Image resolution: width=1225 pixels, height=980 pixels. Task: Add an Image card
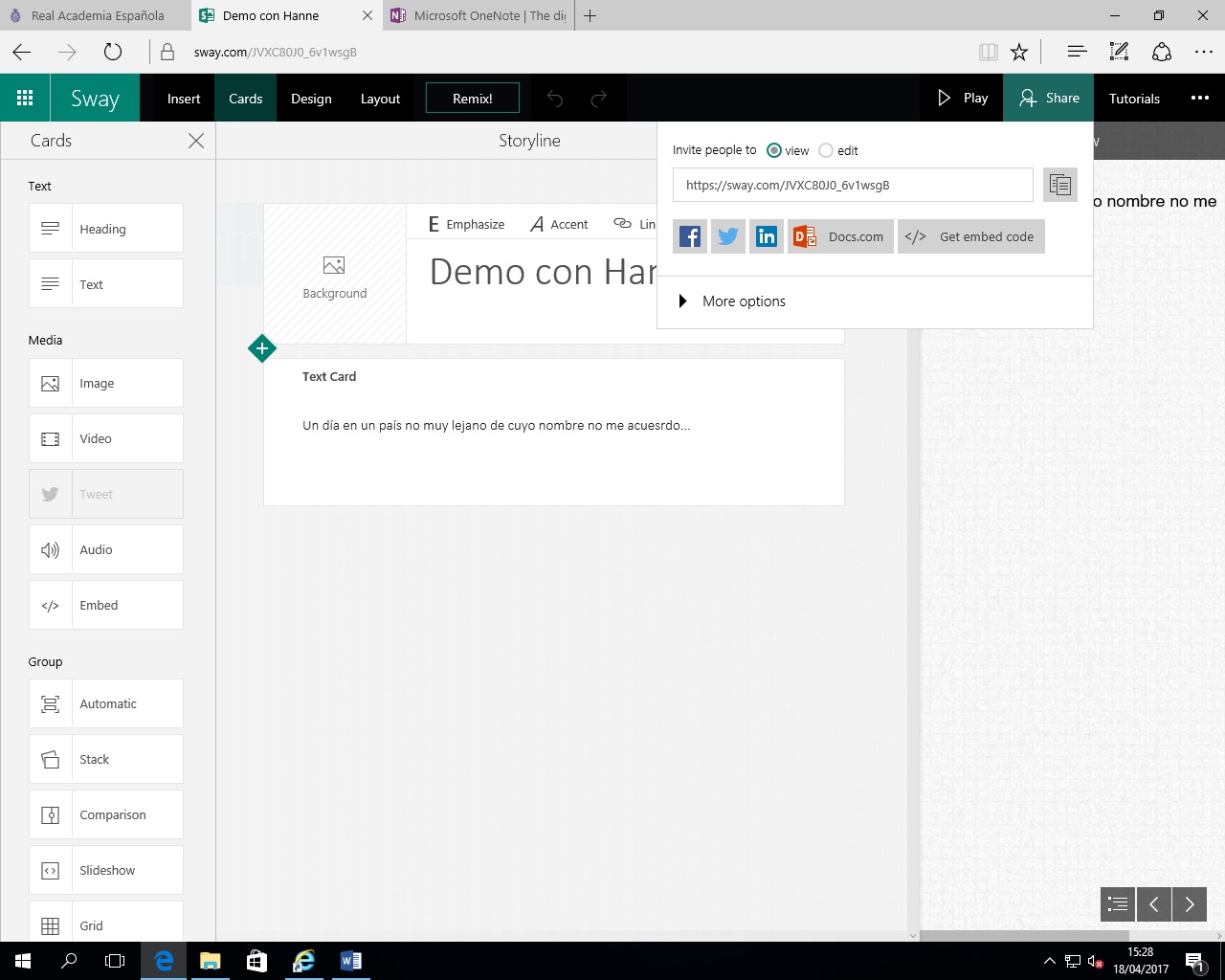(x=106, y=383)
